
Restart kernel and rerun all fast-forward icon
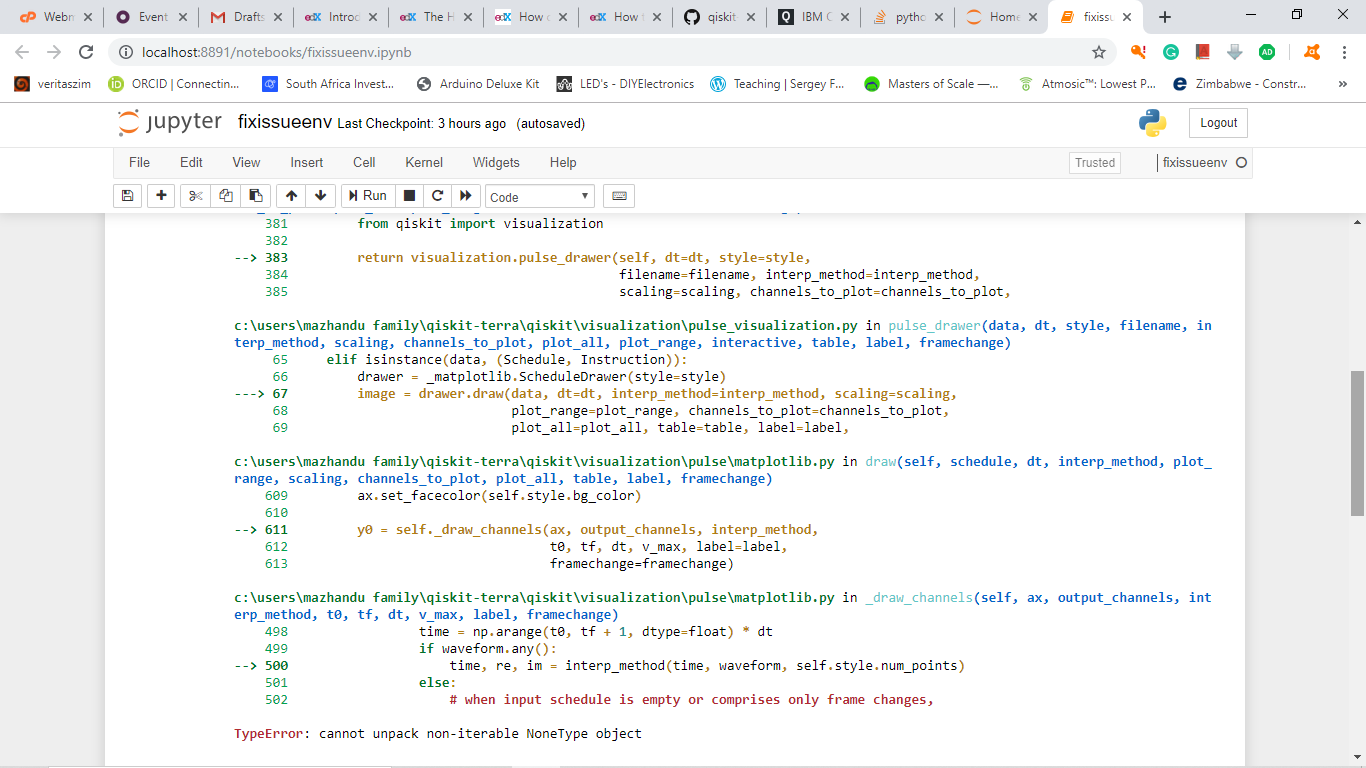point(465,196)
